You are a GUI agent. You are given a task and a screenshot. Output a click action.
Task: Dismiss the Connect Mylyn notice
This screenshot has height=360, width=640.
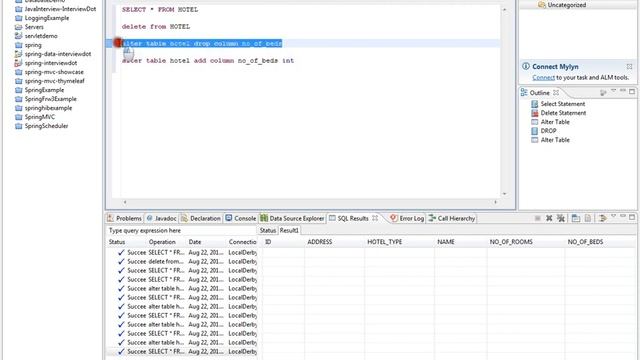[629, 66]
